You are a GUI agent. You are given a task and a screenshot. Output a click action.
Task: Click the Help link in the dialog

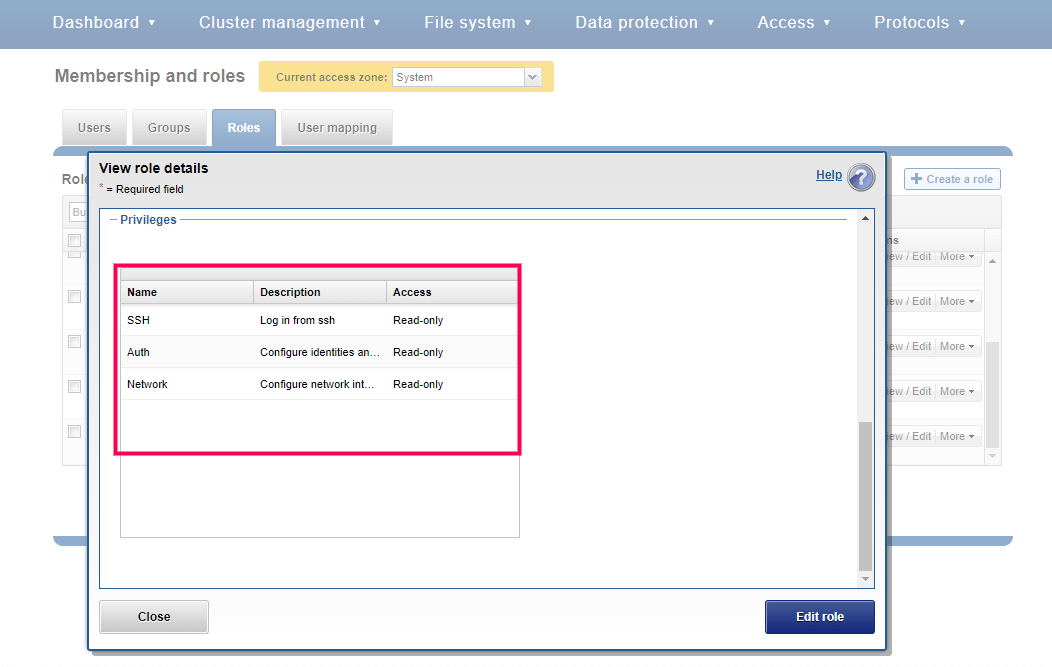pos(829,174)
